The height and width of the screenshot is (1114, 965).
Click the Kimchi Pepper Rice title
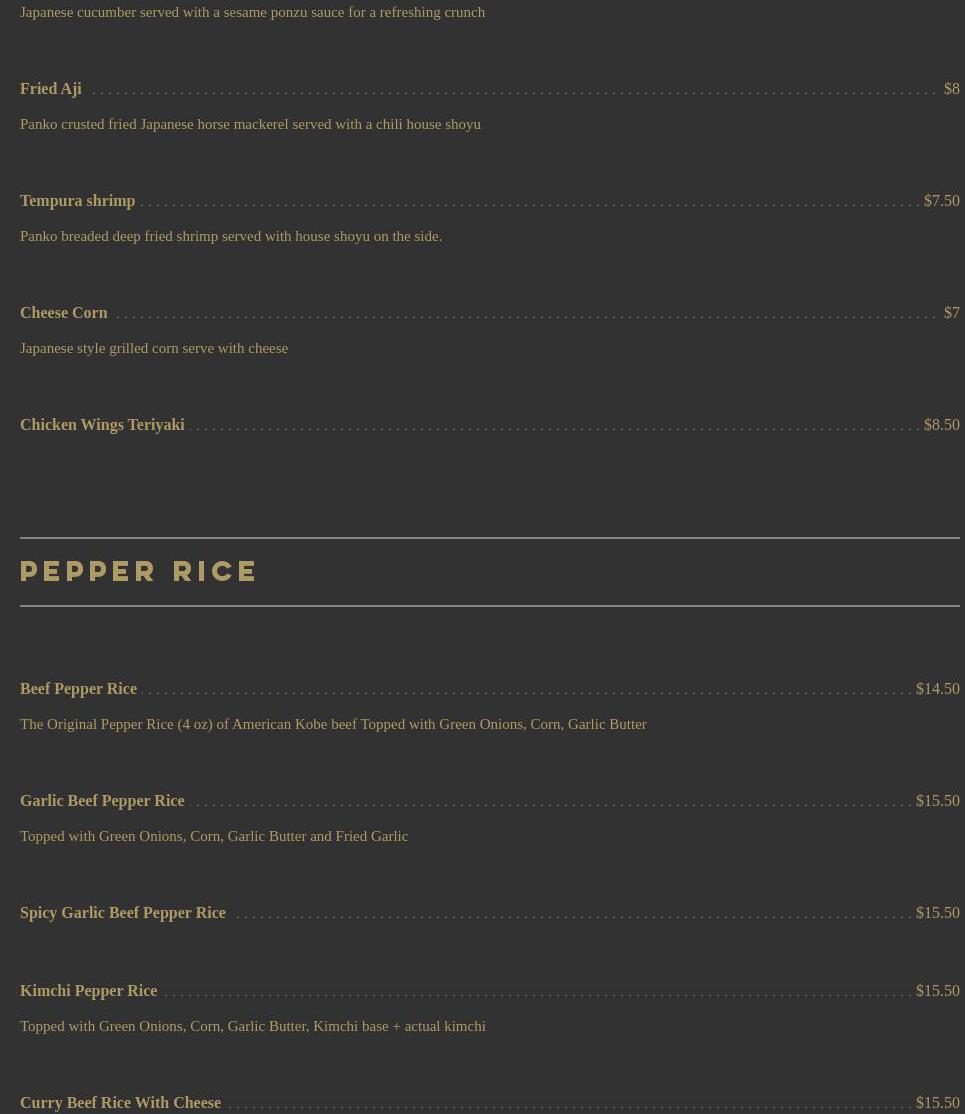click(88, 991)
